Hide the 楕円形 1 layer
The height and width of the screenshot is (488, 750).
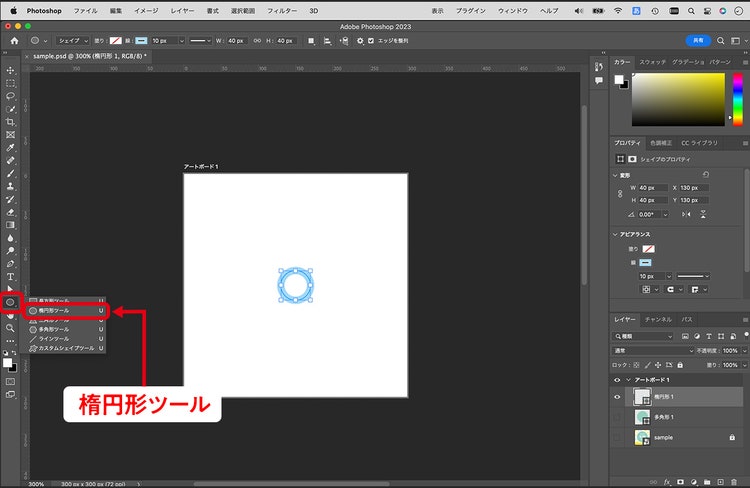click(x=617, y=397)
